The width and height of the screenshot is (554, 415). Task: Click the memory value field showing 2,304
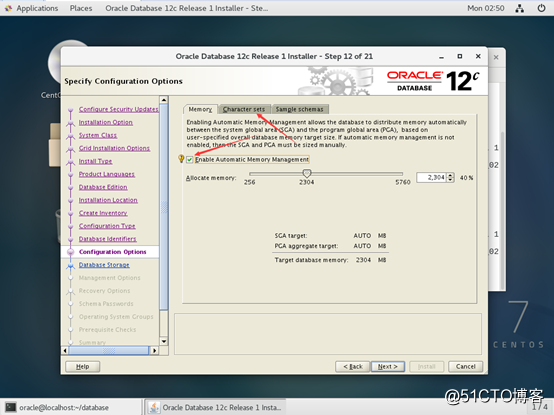coord(431,177)
